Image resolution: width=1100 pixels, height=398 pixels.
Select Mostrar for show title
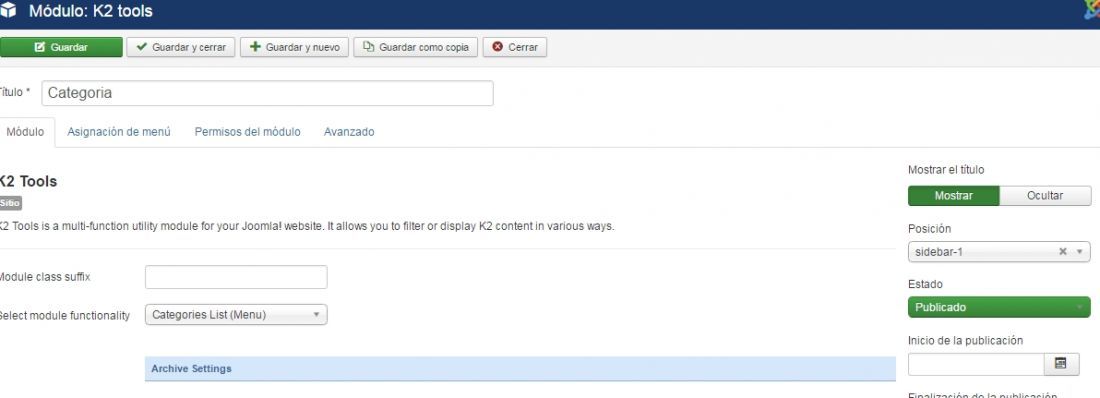953,196
